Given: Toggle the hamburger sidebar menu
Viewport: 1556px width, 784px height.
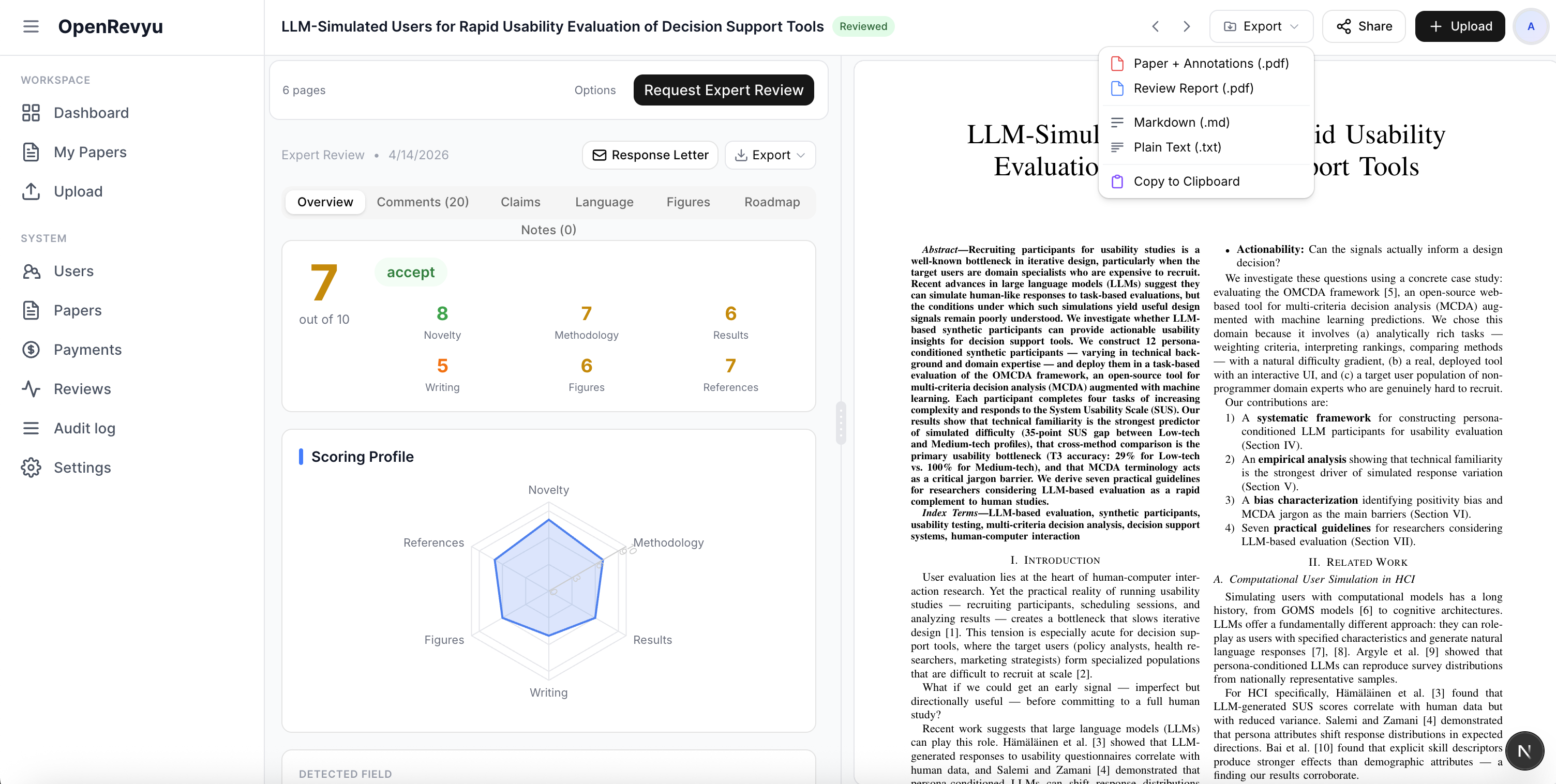Looking at the screenshot, I should tap(31, 26).
